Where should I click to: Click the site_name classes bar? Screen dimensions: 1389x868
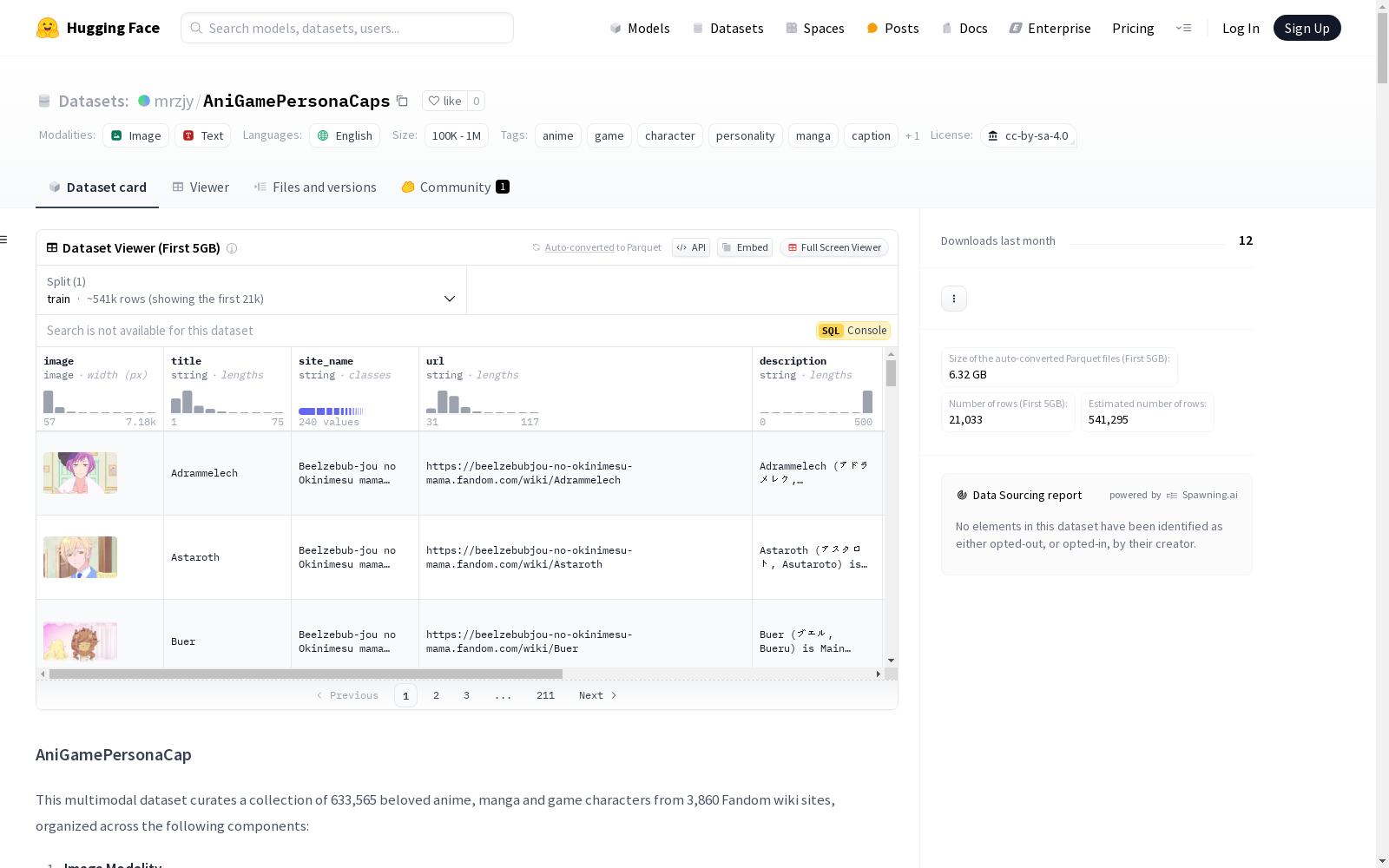(x=331, y=411)
